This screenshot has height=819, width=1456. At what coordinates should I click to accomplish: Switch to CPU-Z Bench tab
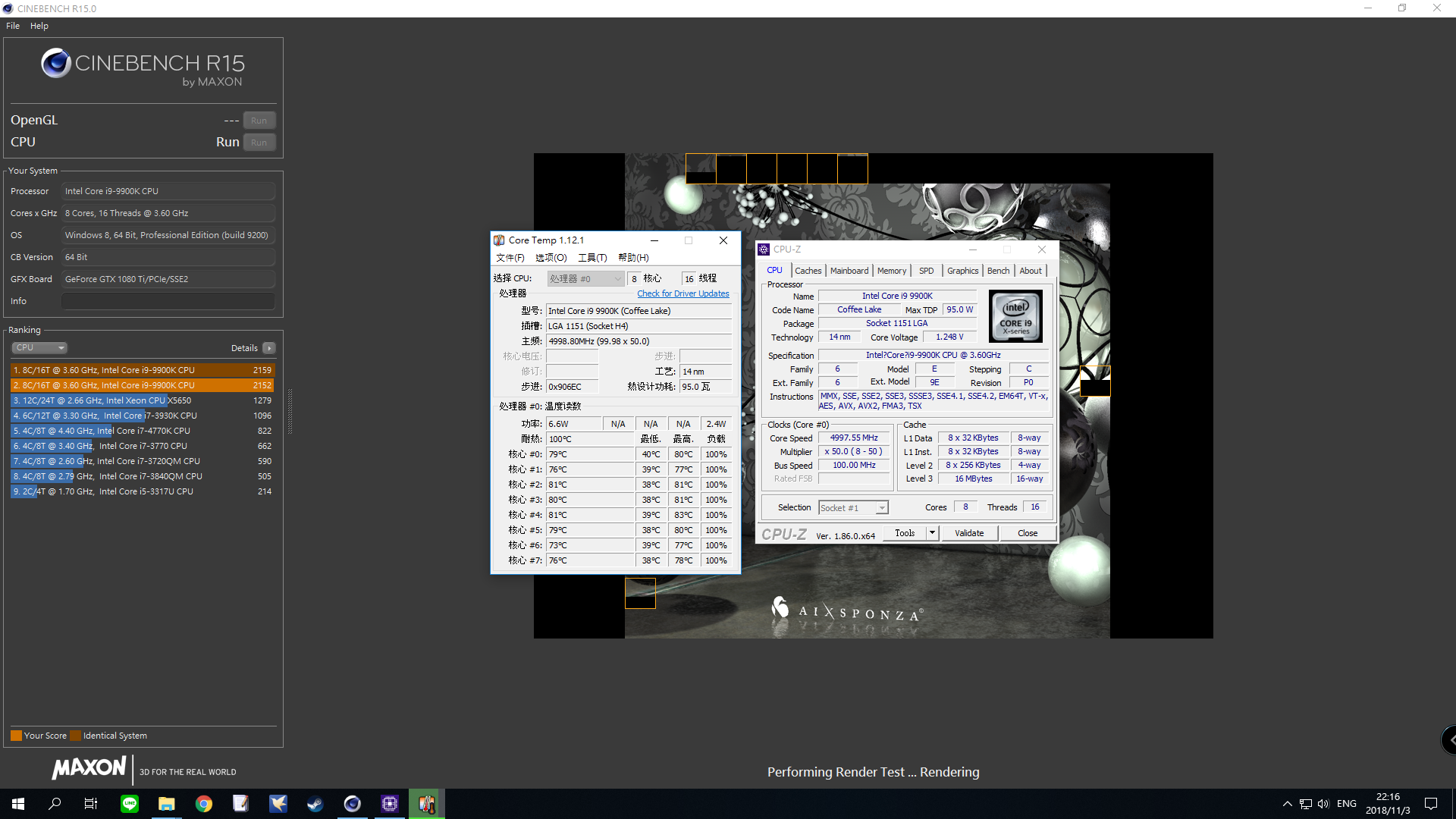pos(999,271)
